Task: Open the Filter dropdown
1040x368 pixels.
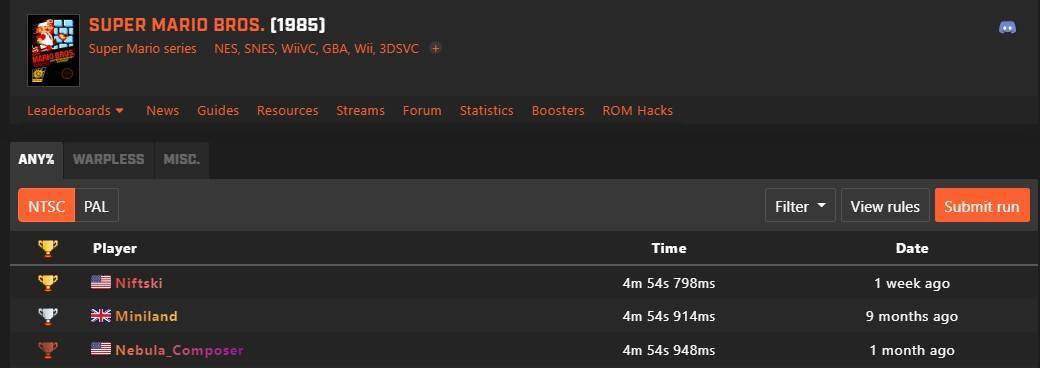Action: (800, 206)
